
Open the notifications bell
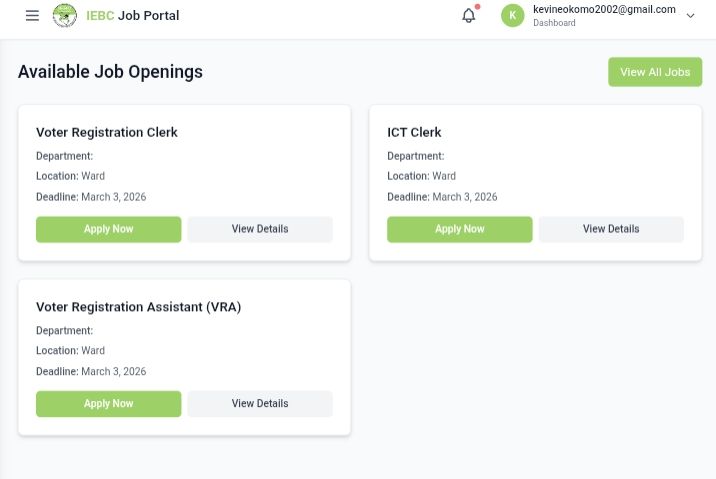coord(468,16)
